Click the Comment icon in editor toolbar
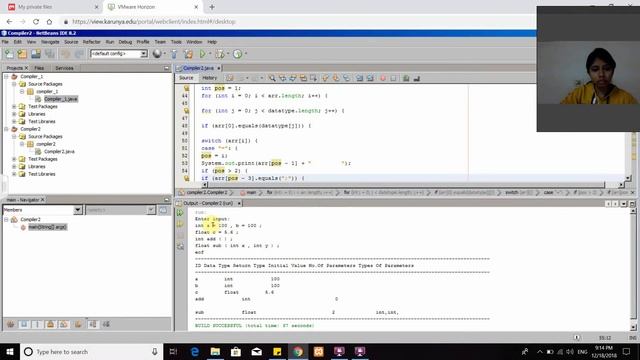Viewport: 640px width, 360px height. [406, 78]
